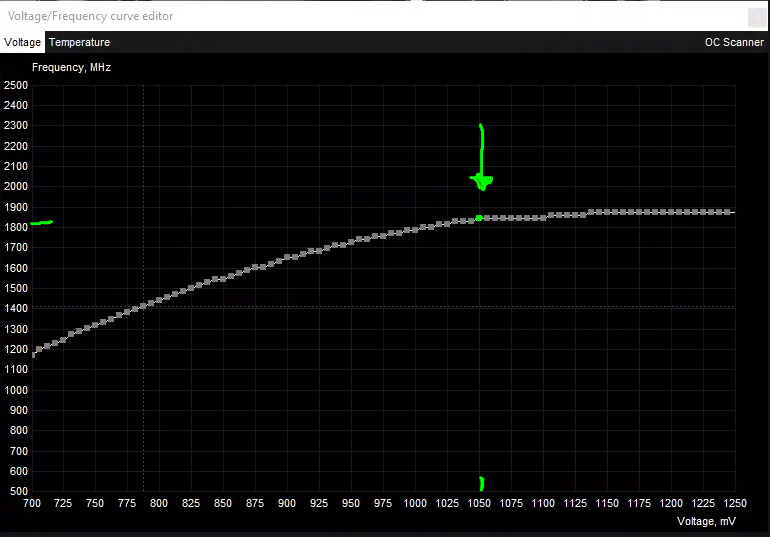Screen dimensions: 770x537
Task: Open the Temperature tab
Action: click(80, 42)
